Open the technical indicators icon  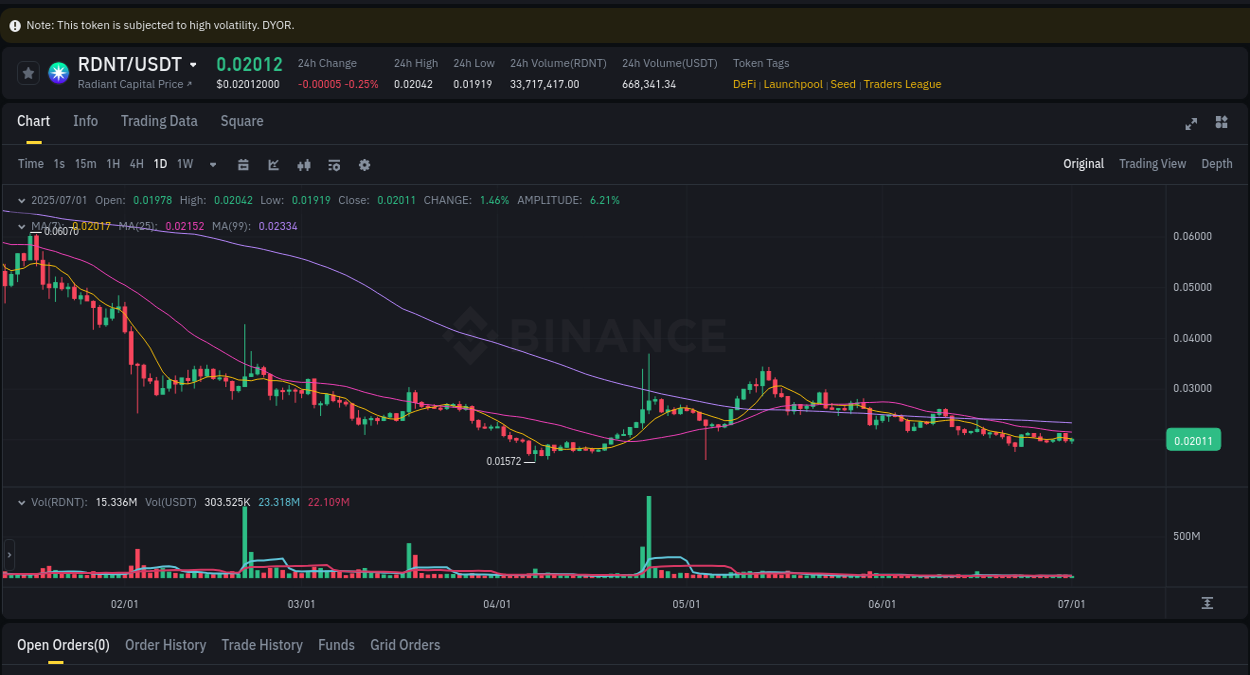point(334,164)
